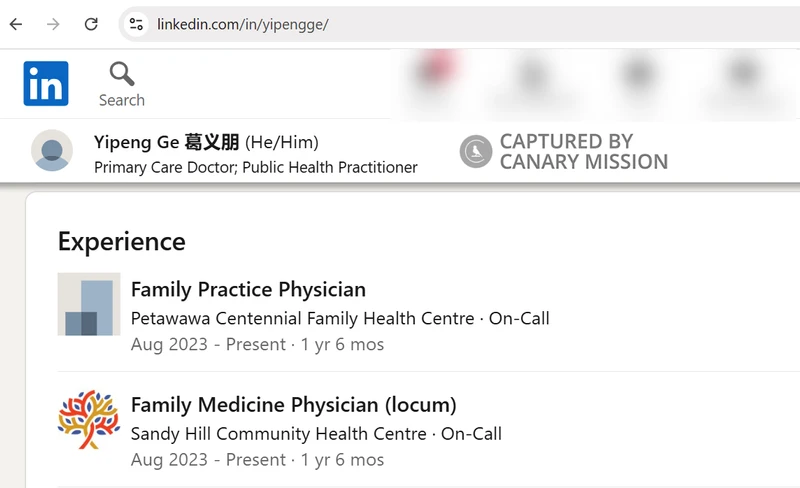
Task: Open LinkedIn Search magnifier icon
Action: tap(122, 74)
